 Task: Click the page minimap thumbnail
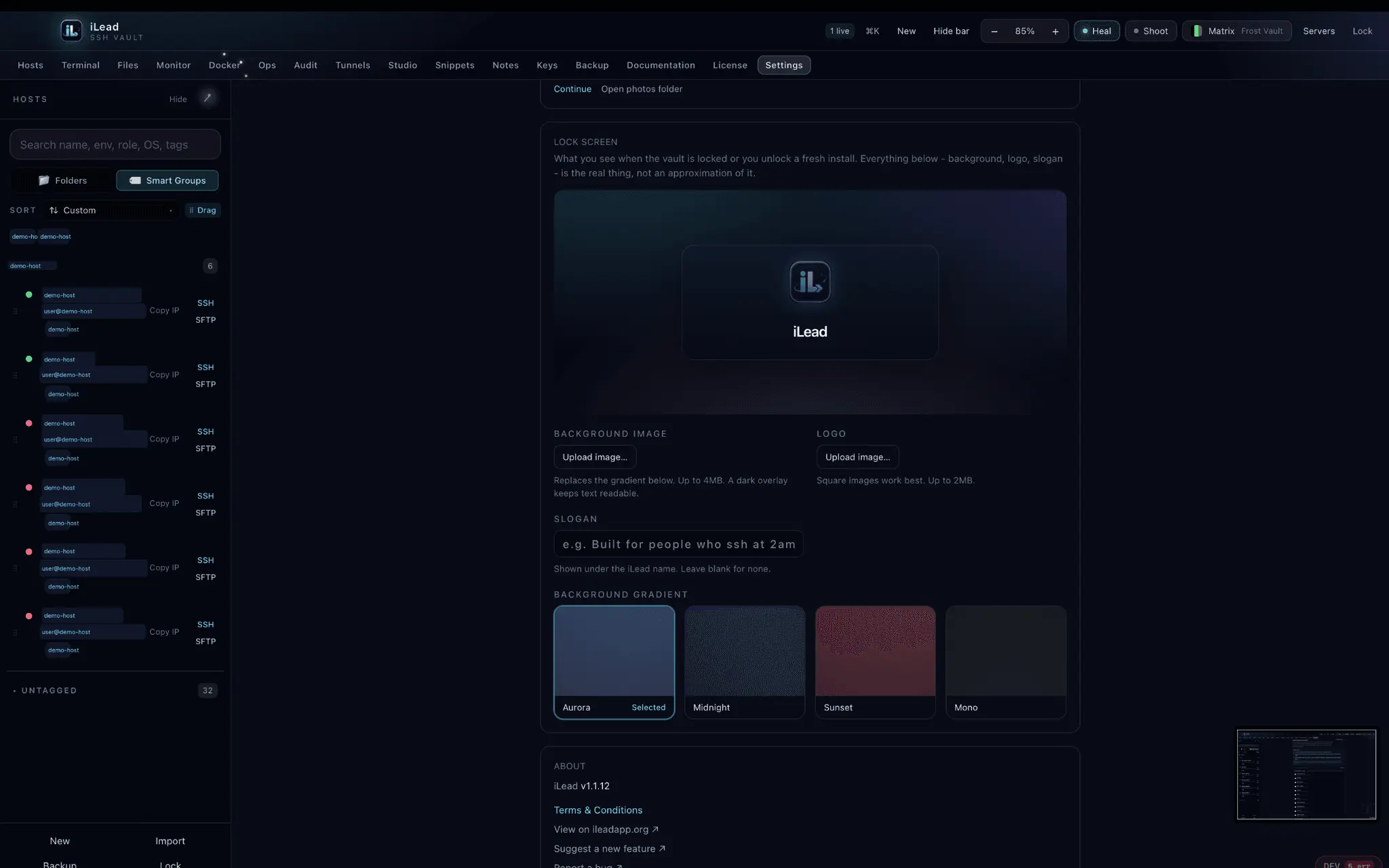point(1306,774)
